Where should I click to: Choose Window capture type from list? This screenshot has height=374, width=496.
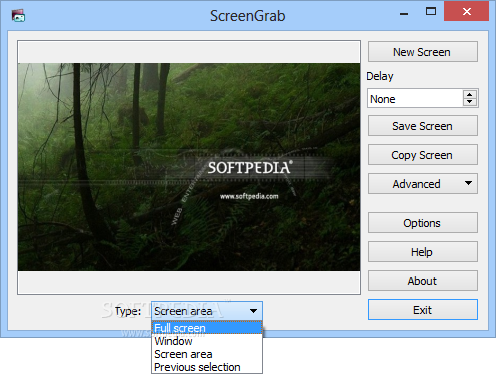pyautogui.click(x=207, y=341)
